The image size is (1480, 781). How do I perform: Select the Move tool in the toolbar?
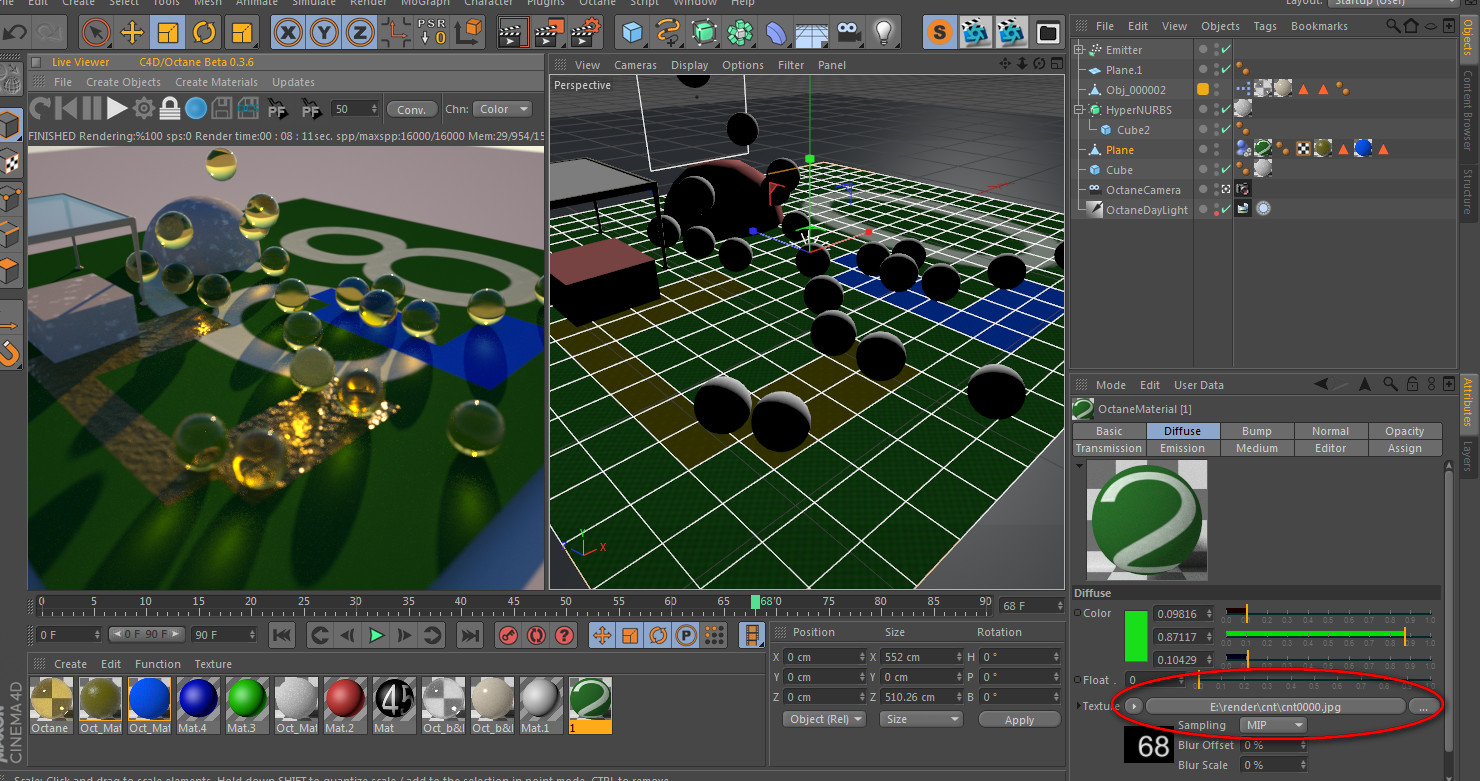(132, 33)
